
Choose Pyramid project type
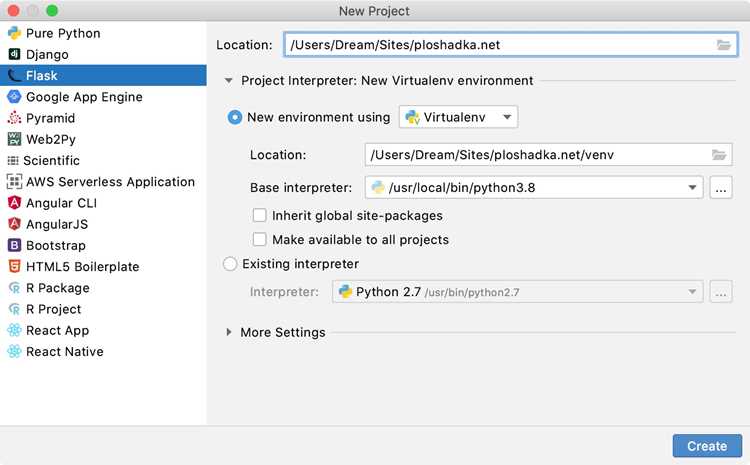coord(103,118)
